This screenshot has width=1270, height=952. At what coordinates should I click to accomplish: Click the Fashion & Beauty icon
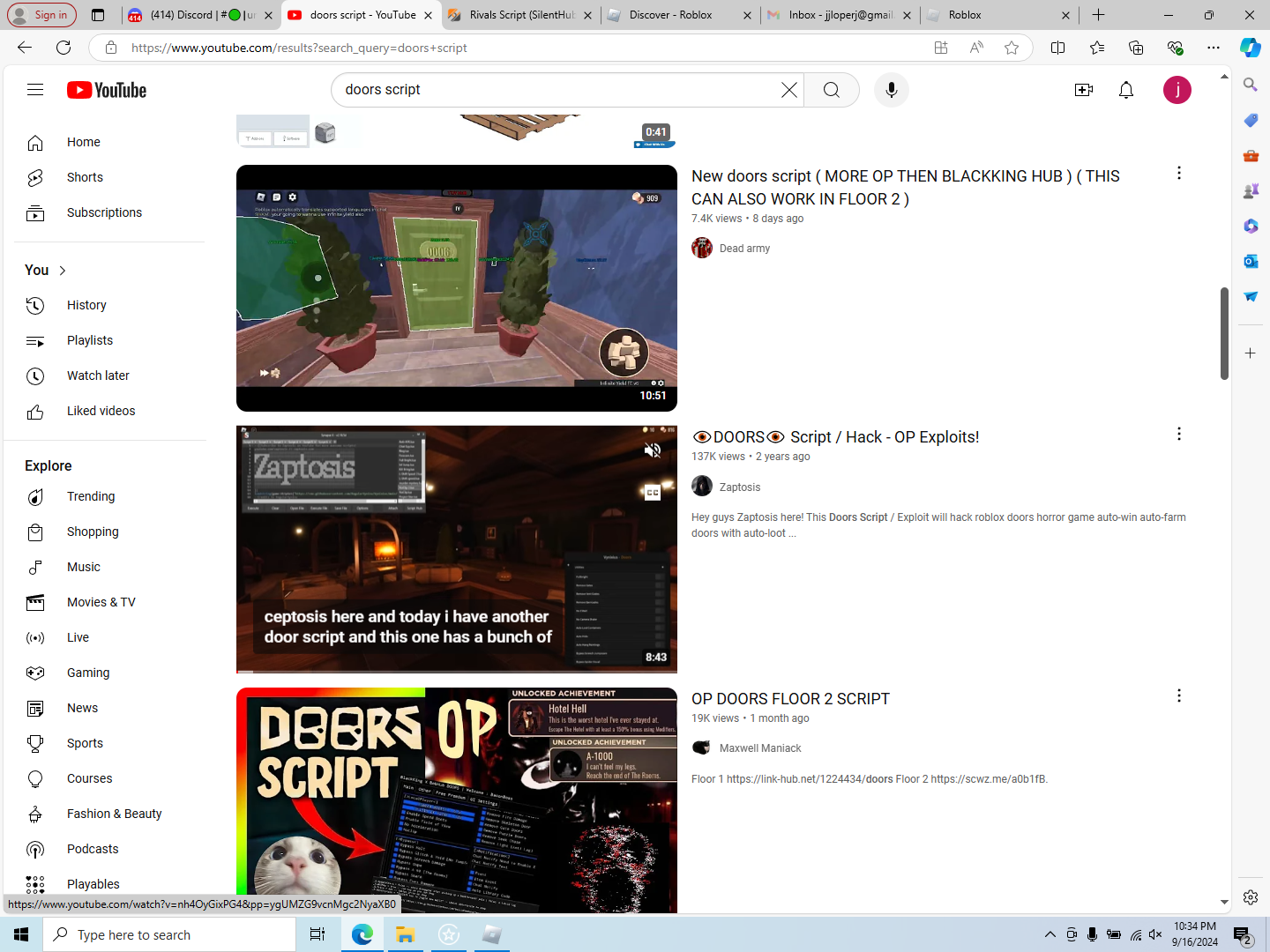coord(35,814)
